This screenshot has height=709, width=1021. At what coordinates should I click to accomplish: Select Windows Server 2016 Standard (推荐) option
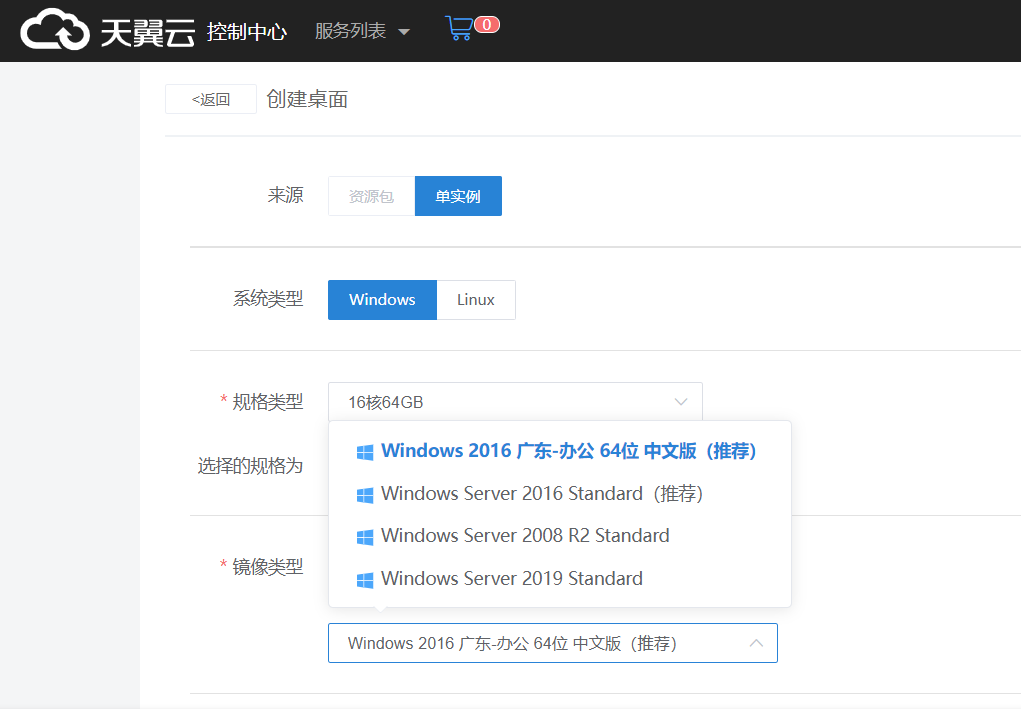560,494
